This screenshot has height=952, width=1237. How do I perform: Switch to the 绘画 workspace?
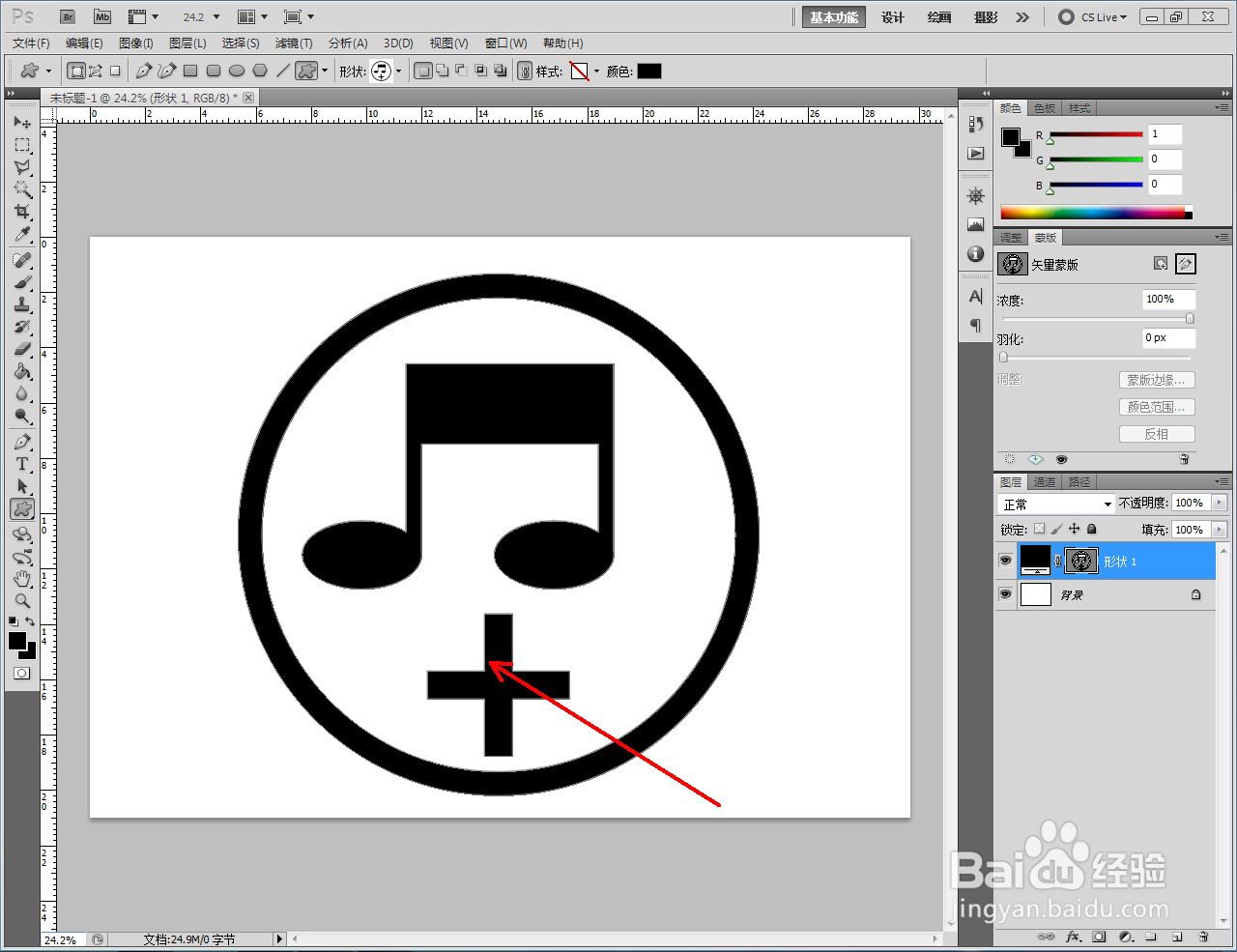(938, 17)
